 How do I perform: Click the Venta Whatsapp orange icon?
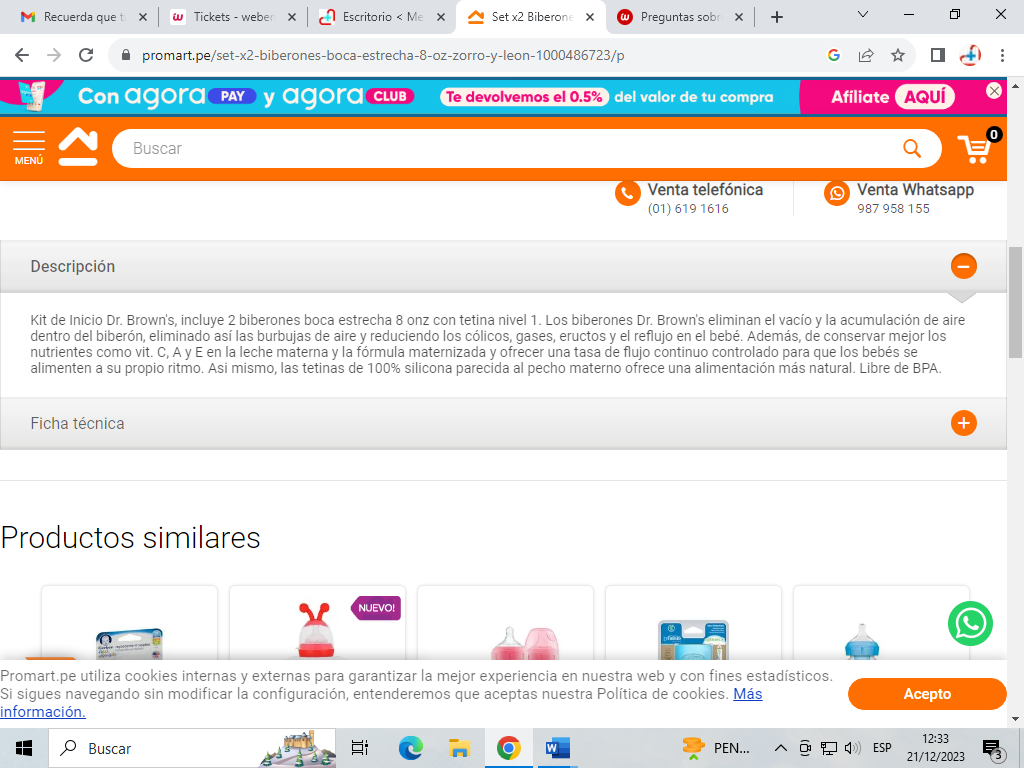tap(837, 193)
